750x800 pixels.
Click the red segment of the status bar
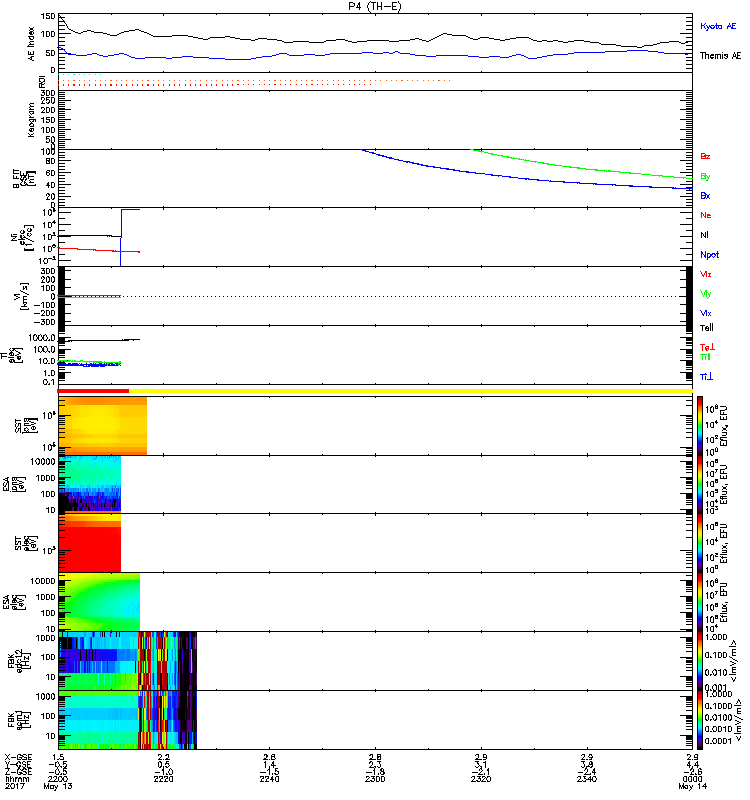coord(93,391)
